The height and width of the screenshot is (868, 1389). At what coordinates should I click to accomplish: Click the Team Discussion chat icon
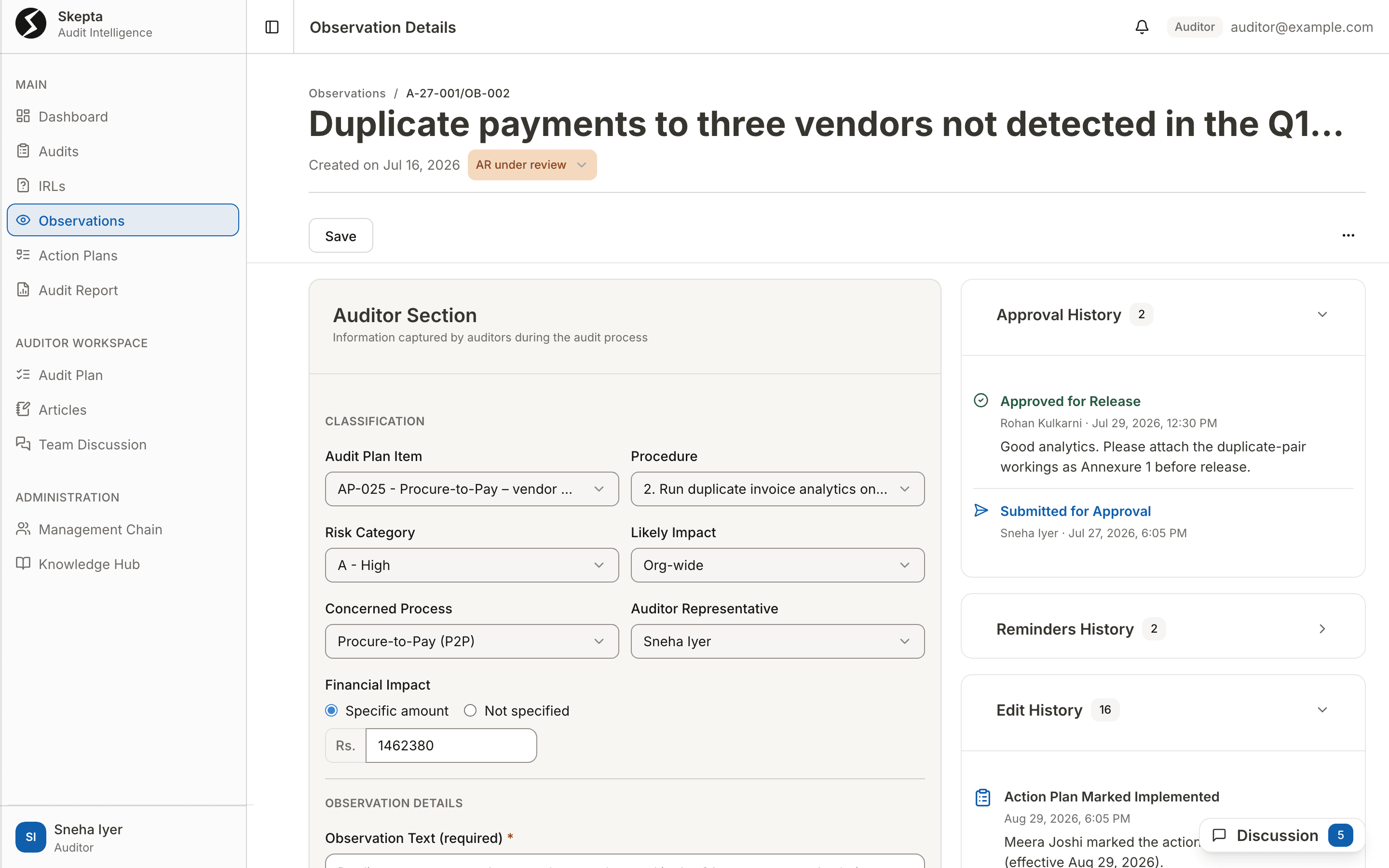pyautogui.click(x=23, y=444)
